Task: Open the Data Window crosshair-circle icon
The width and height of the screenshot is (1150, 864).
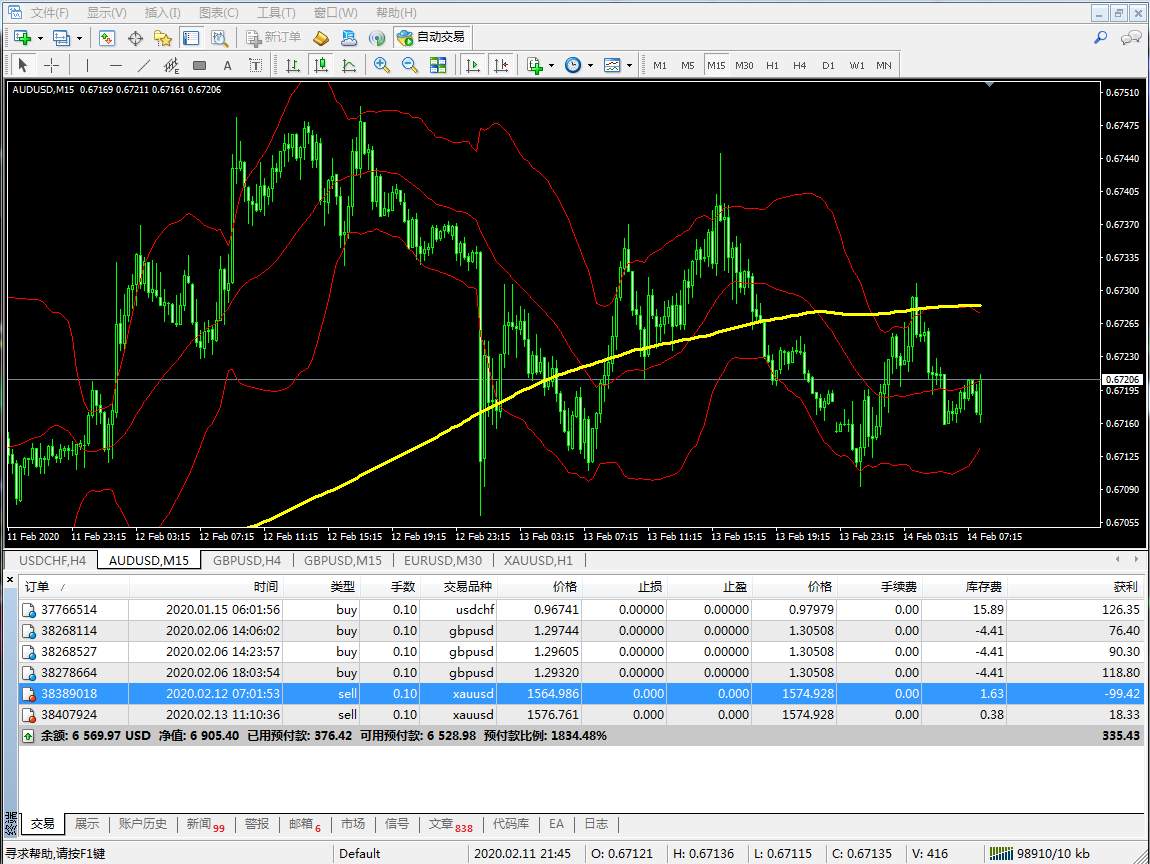Action: tap(135, 37)
